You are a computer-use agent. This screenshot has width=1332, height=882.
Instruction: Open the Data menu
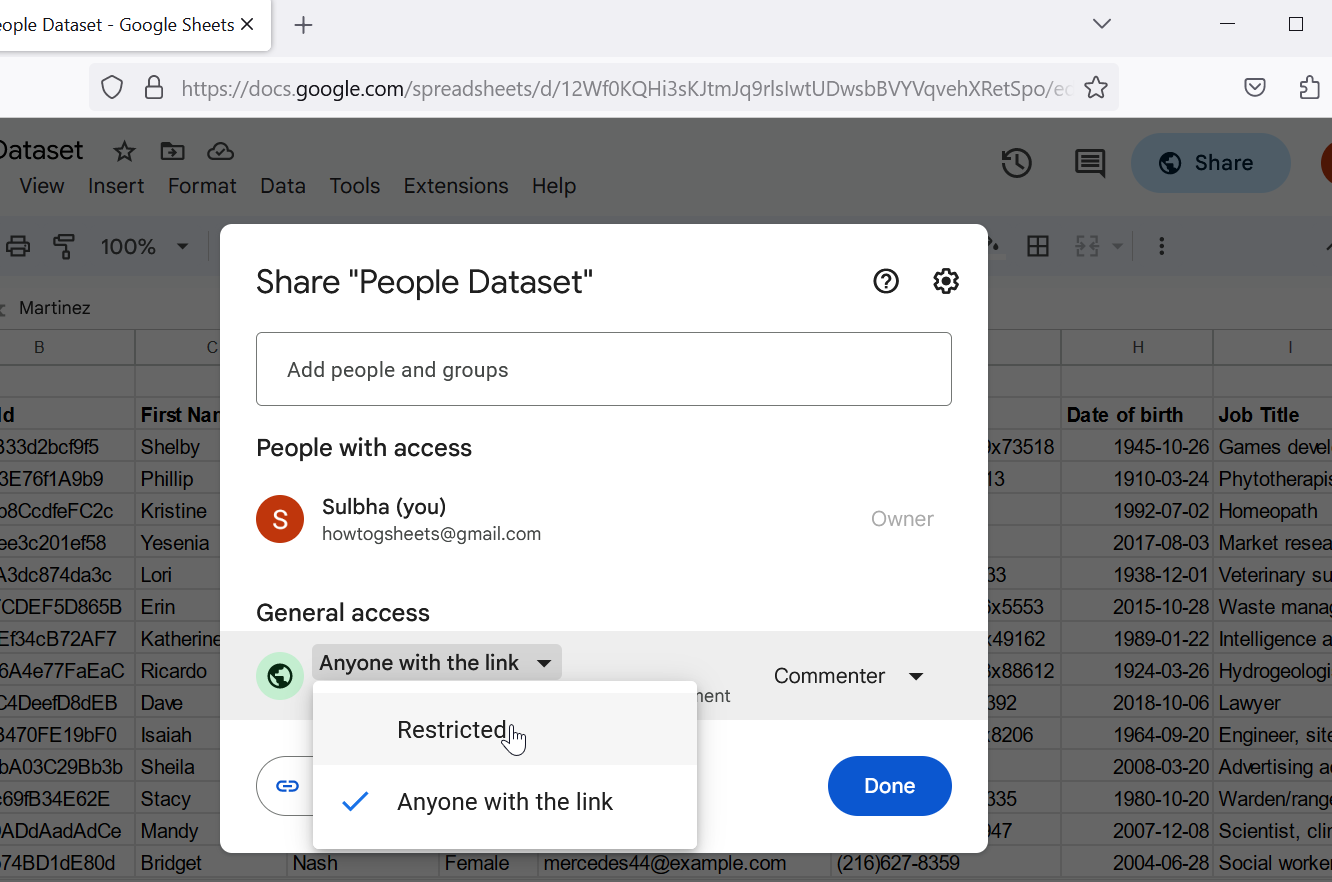[283, 186]
